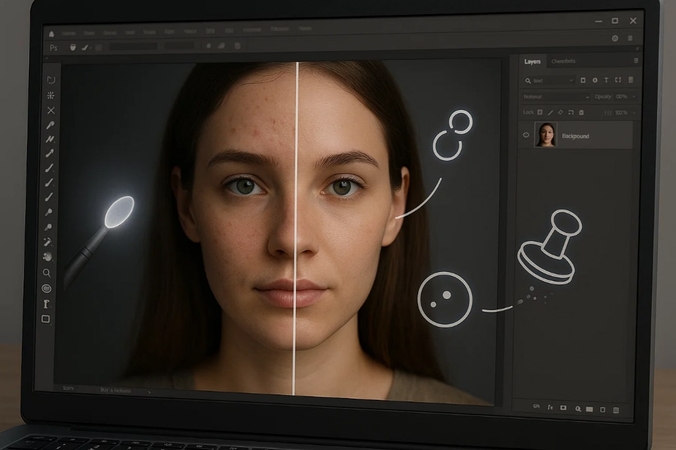
Task: Click the text layer filter T icon
Action: pyautogui.click(x=607, y=80)
